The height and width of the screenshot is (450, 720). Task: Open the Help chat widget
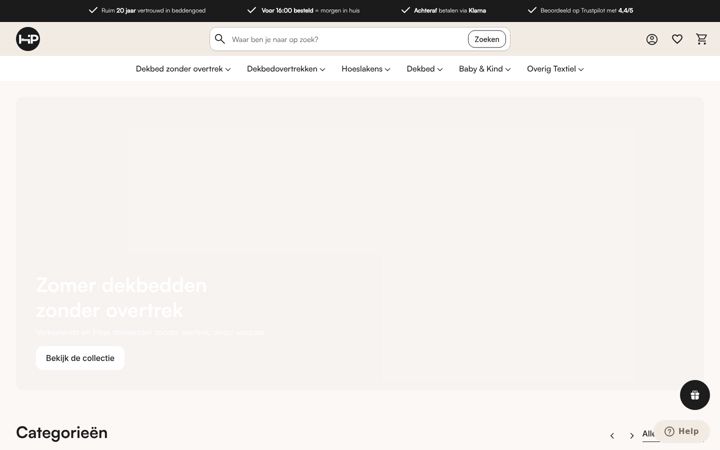pyautogui.click(x=682, y=431)
